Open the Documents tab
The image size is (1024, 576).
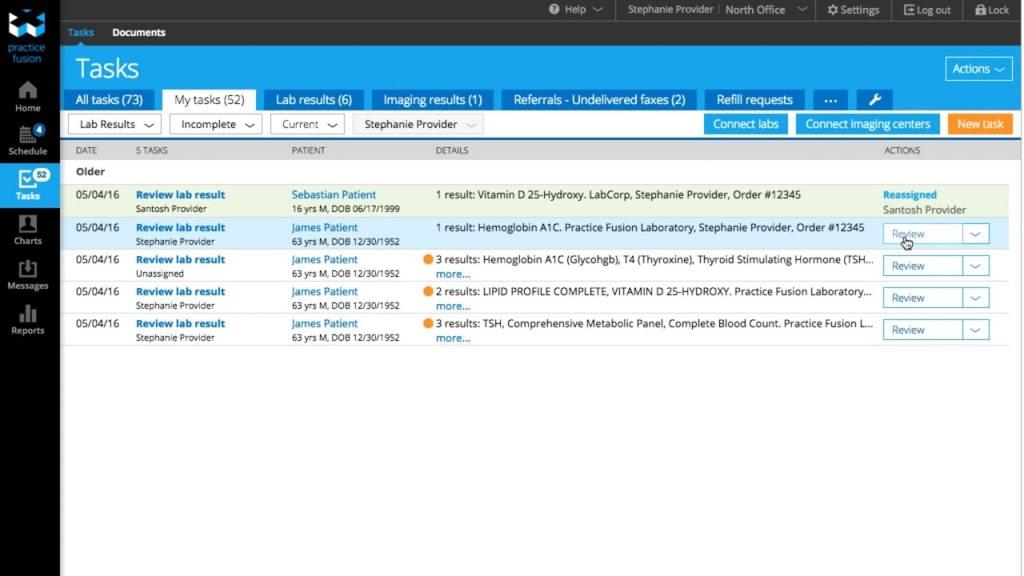pos(139,32)
